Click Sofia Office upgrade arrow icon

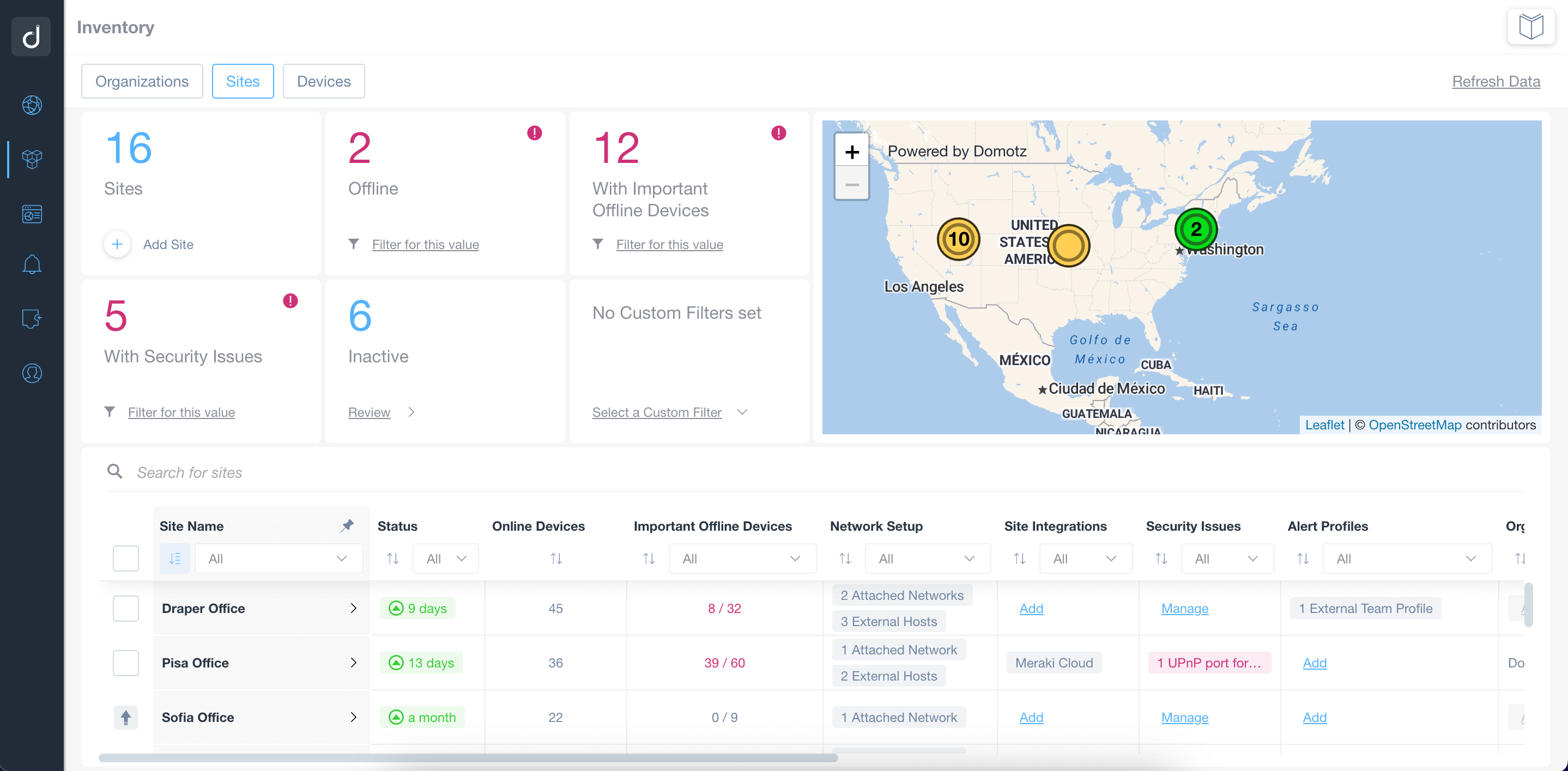tap(125, 718)
